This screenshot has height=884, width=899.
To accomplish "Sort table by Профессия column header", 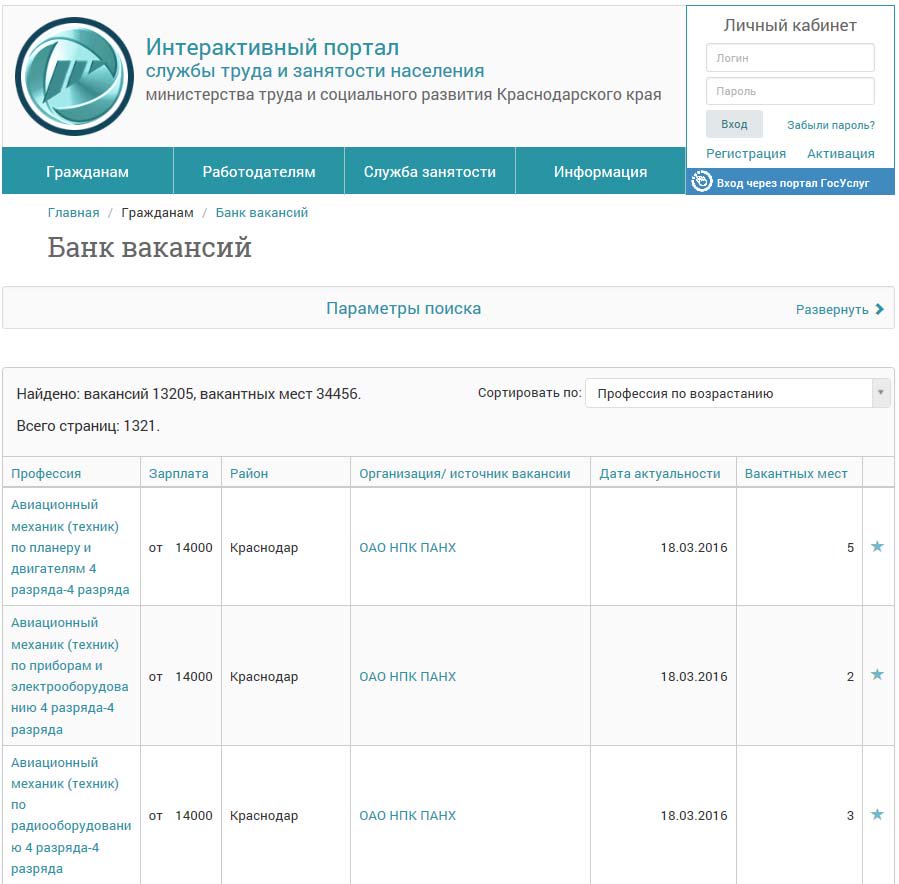I will coord(46,474).
